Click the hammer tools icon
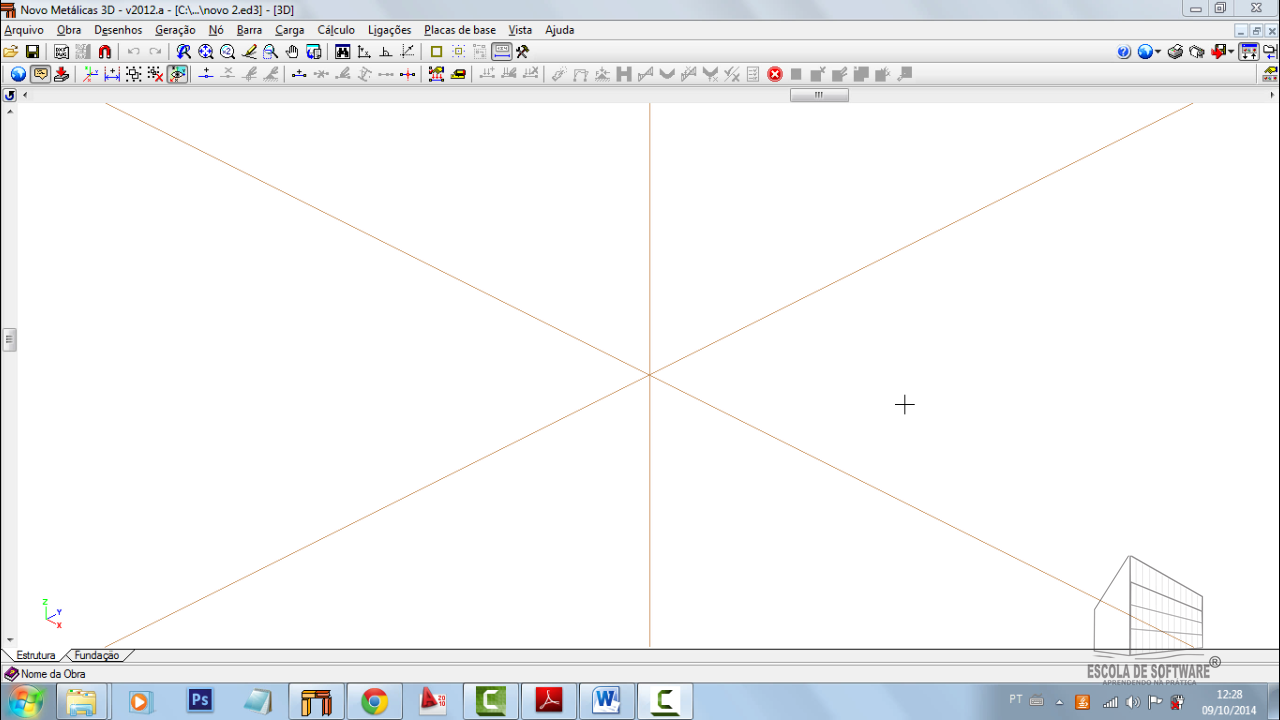The height and width of the screenshot is (720, 1280). [522, 52]
